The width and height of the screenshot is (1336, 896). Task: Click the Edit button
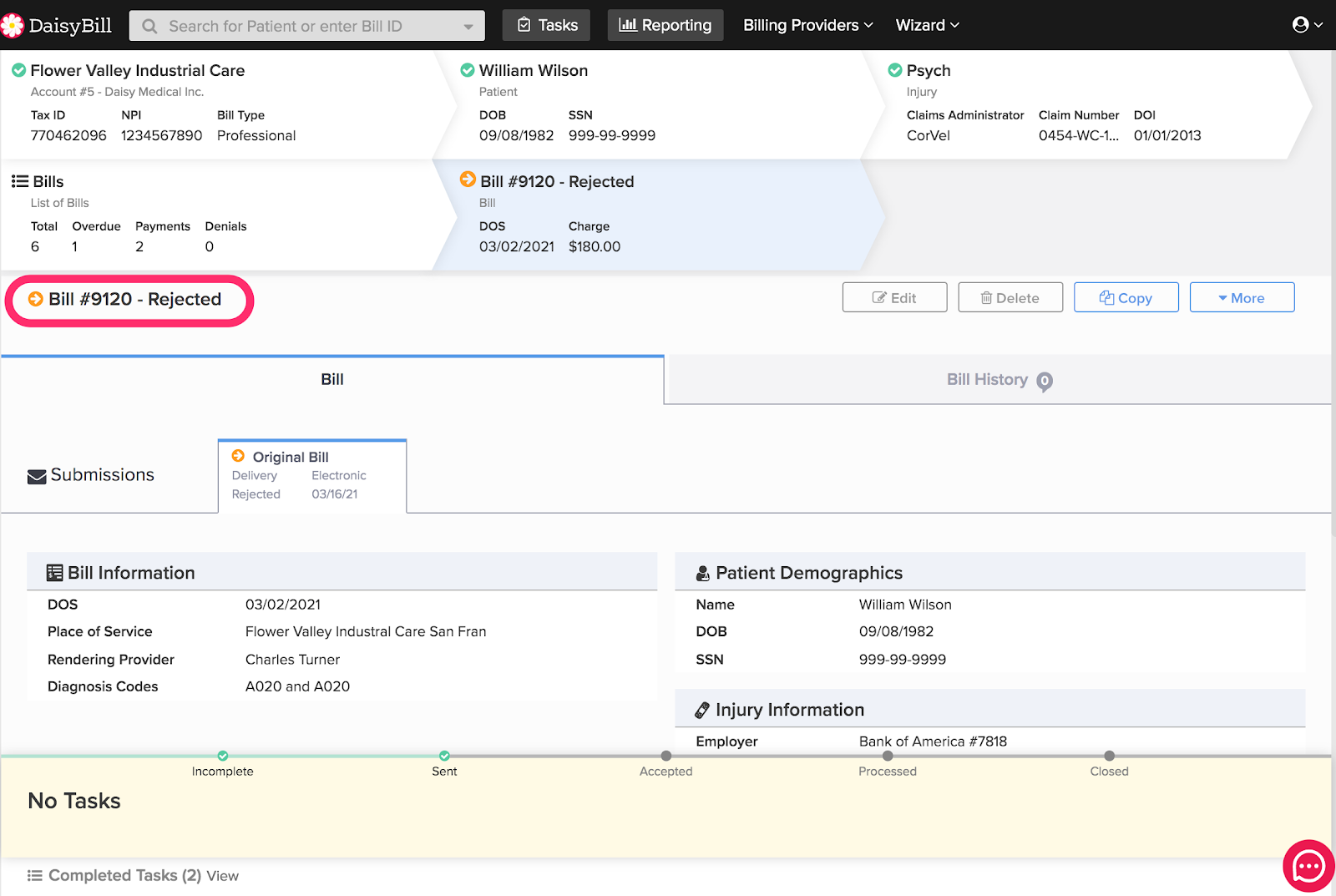click(894, 298)
